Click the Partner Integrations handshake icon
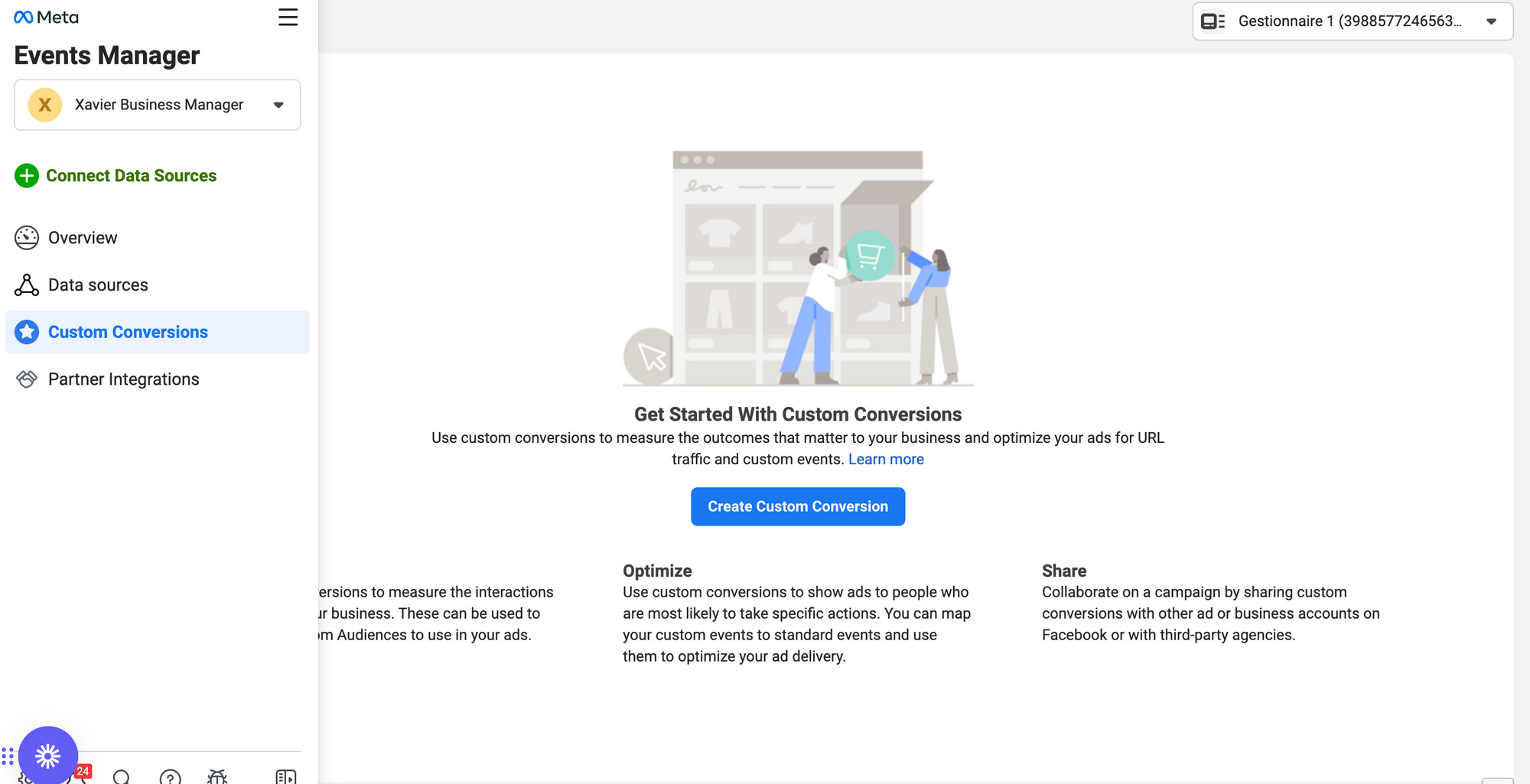This screenshot has width=1530, height=784. 26,379
